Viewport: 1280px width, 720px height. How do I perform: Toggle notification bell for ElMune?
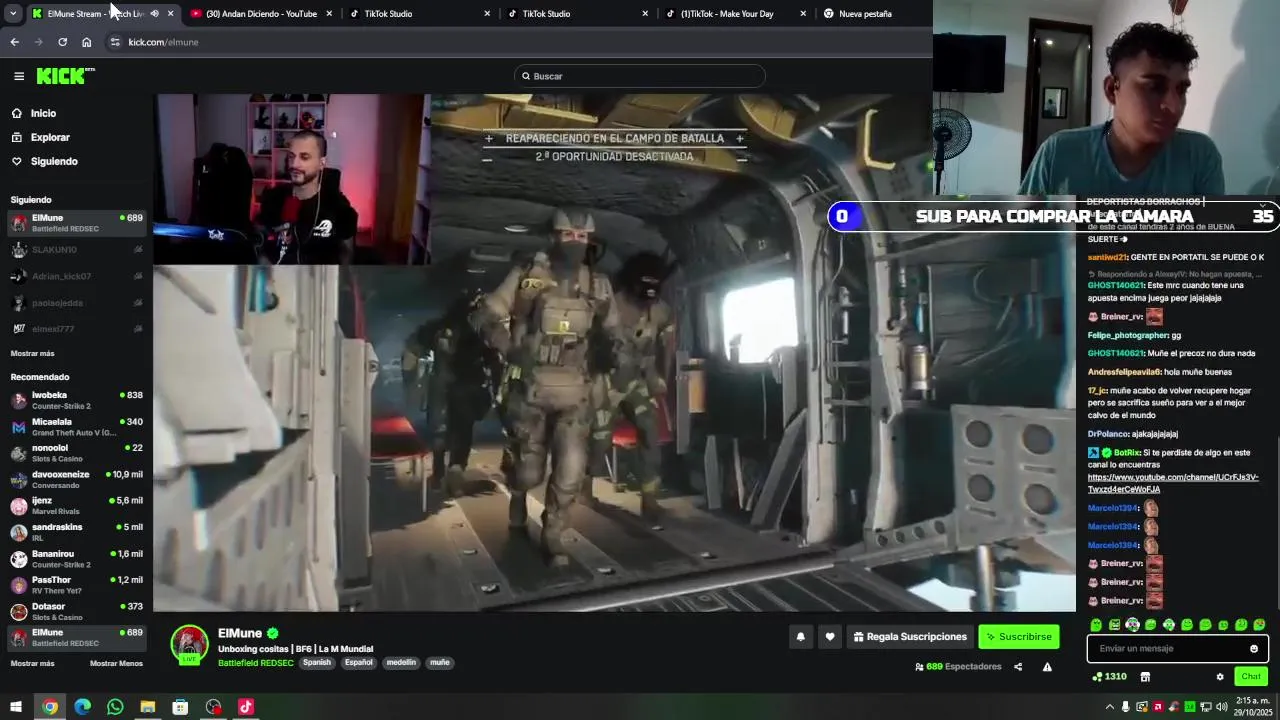click(x=800, y=637)
